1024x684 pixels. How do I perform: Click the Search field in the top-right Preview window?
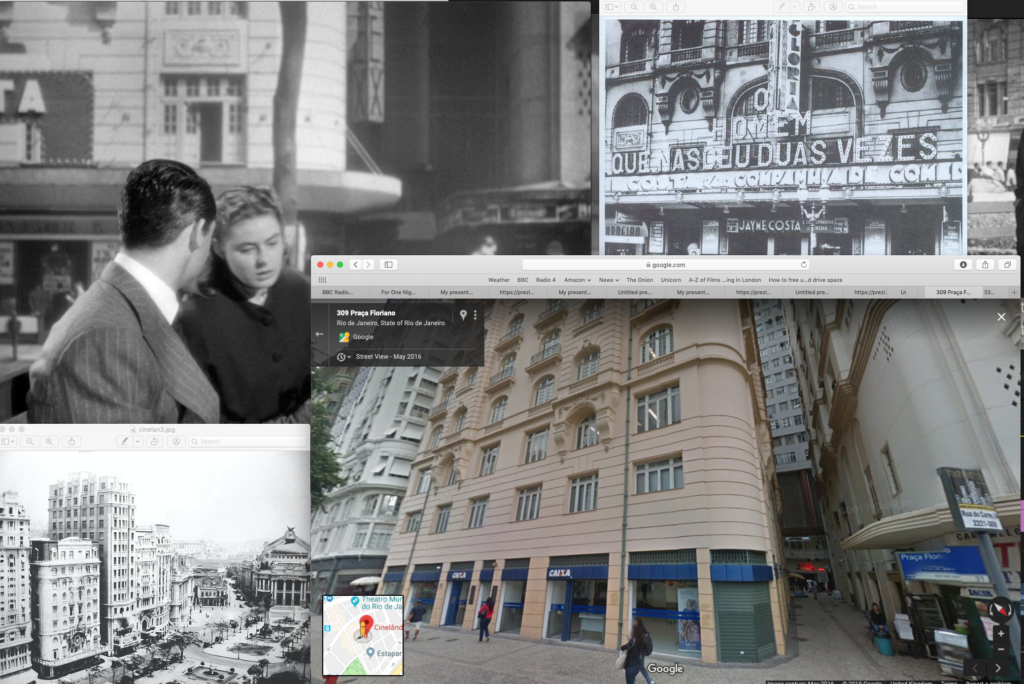pos(904,7)
